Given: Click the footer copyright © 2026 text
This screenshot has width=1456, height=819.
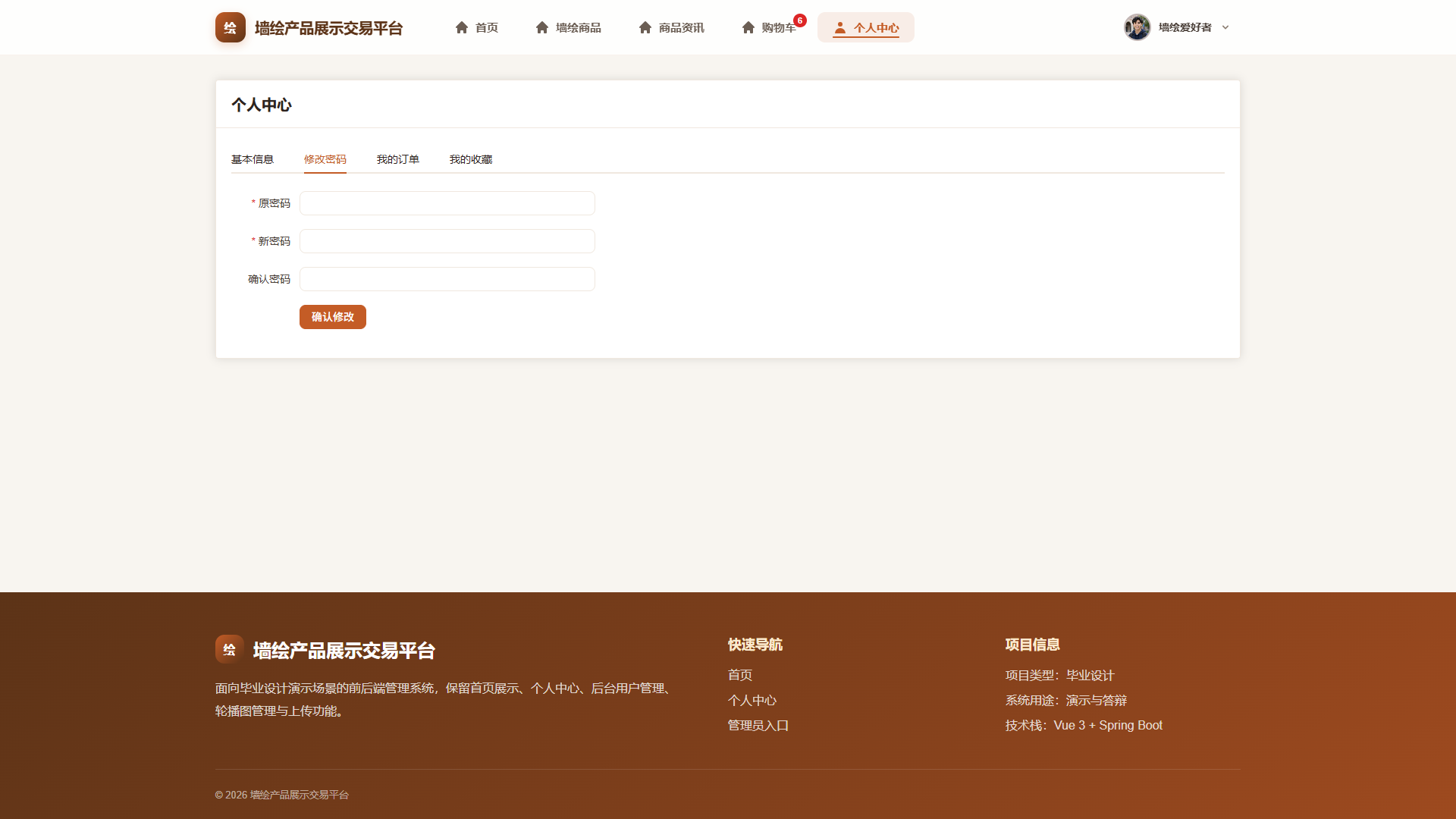Looking at the screenshot, I should point(282,795).
